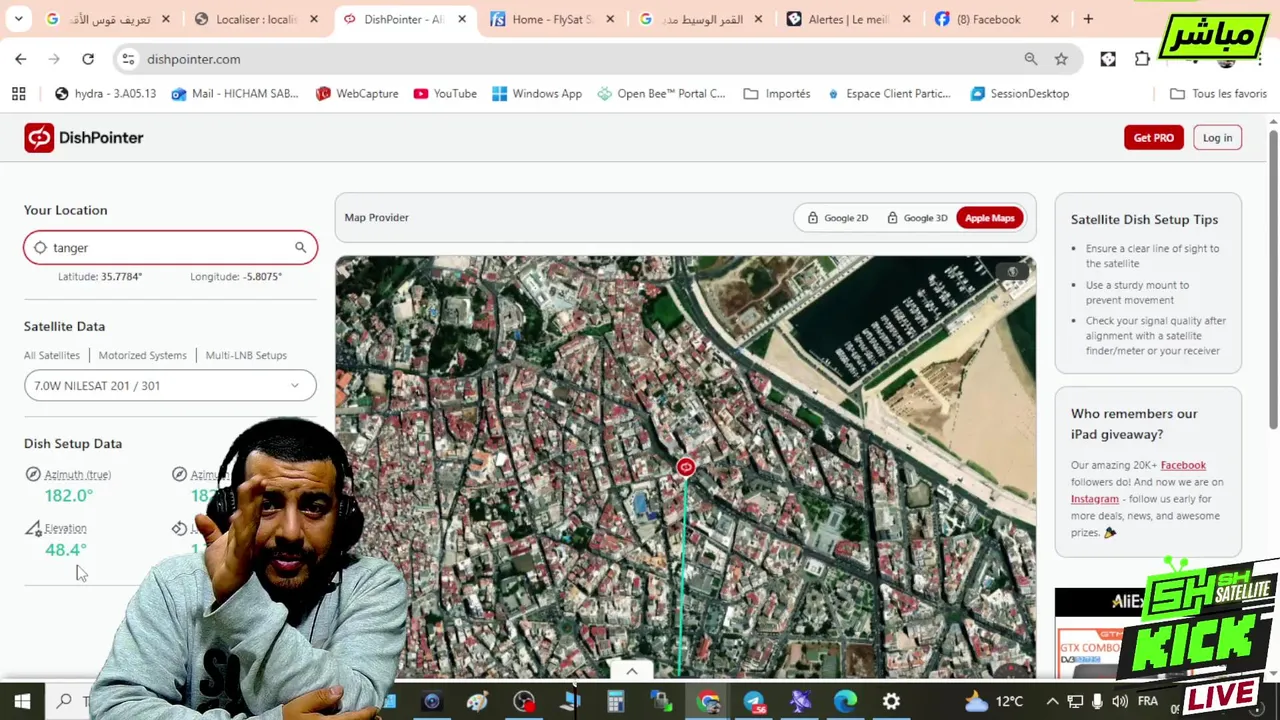Viewport: 1280px width, 720px height.
Task: Expand the panel chevron below the map
Action: coord(631,672)
